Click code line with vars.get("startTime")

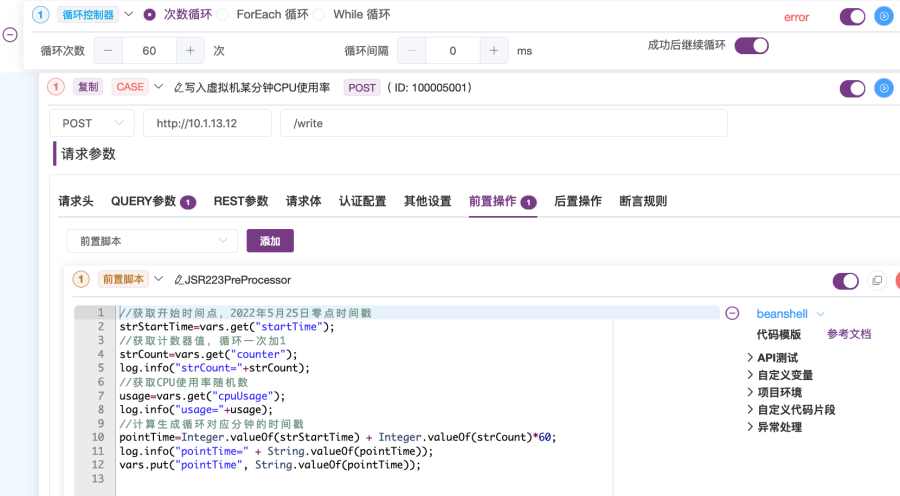pyautogui.click(x=227, y=327)
